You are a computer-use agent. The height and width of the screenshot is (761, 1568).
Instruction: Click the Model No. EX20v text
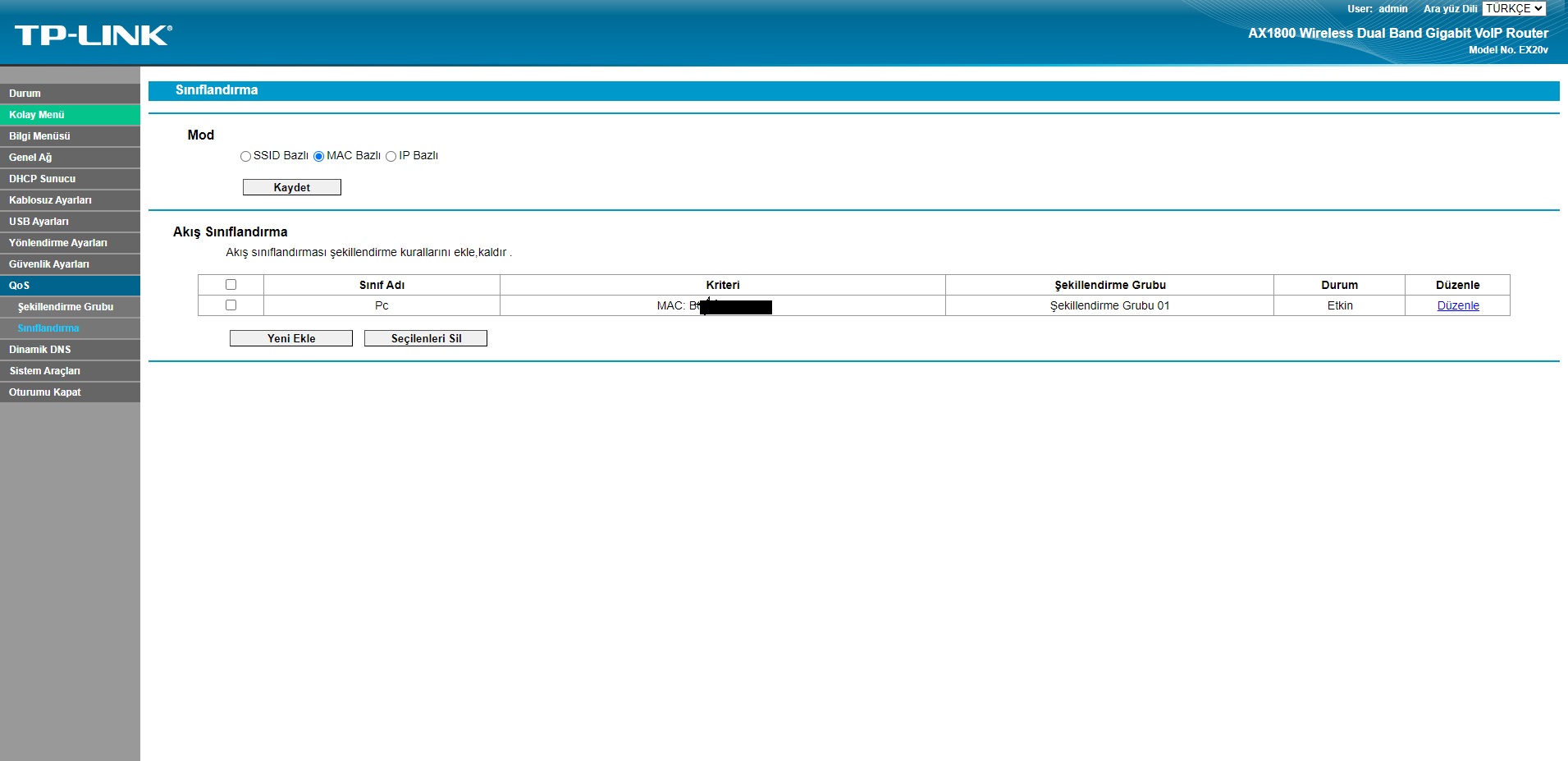click(x=1508, y=50)
